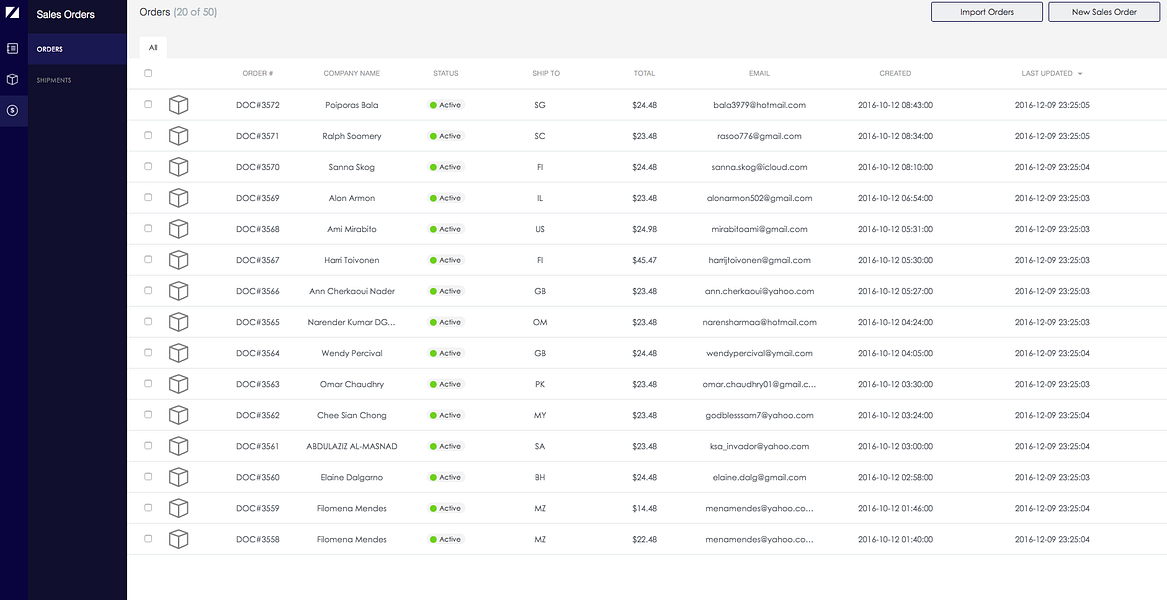1167x600 pixels.
Task: Click the box icon for order DOC#3559
Action: 178,508
